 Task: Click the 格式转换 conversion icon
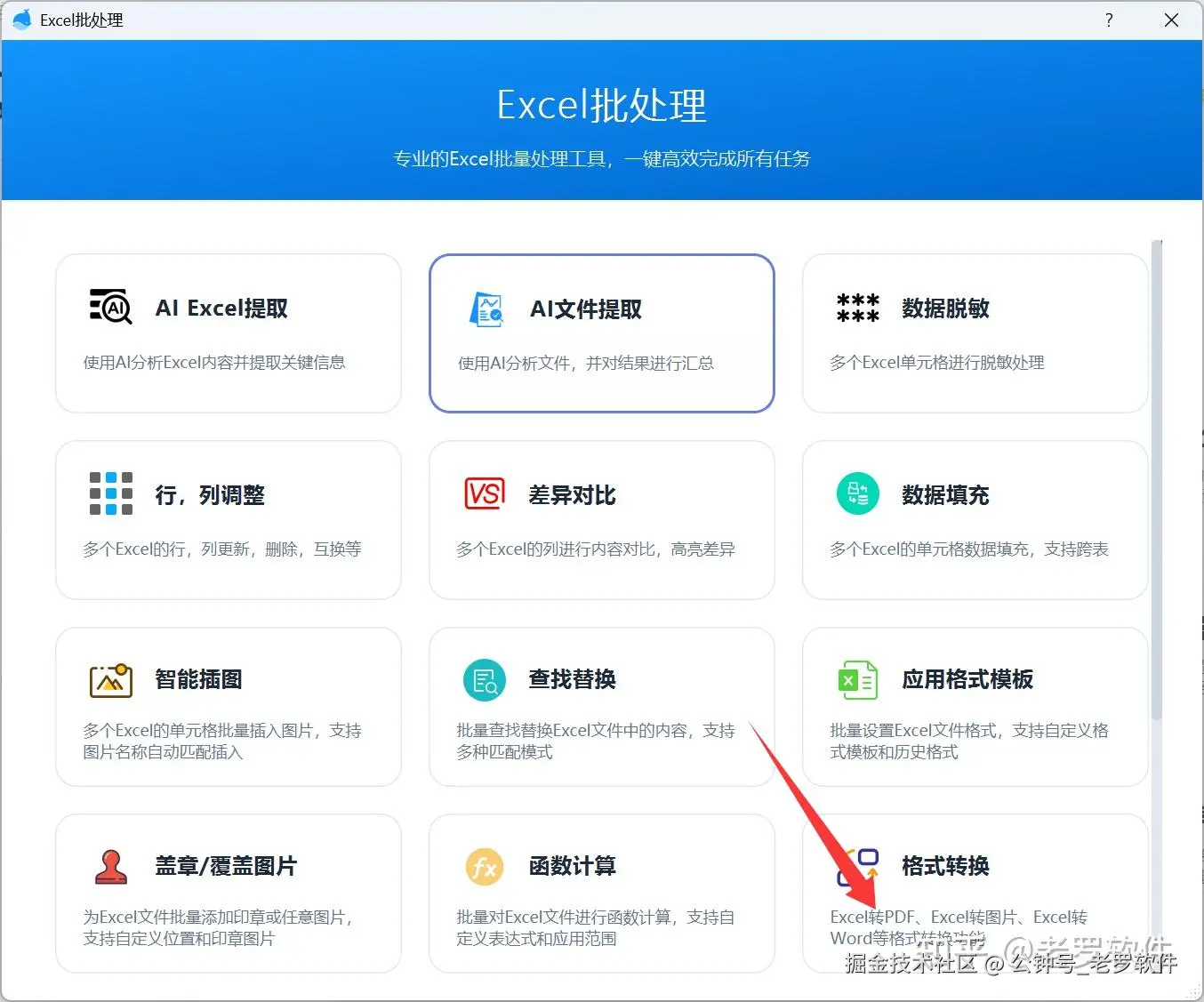857,867
